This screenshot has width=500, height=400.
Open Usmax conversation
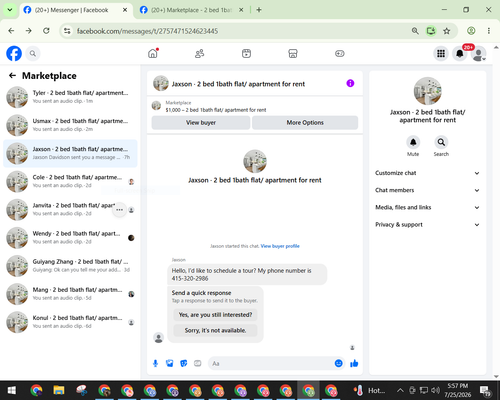pos(70,125)
